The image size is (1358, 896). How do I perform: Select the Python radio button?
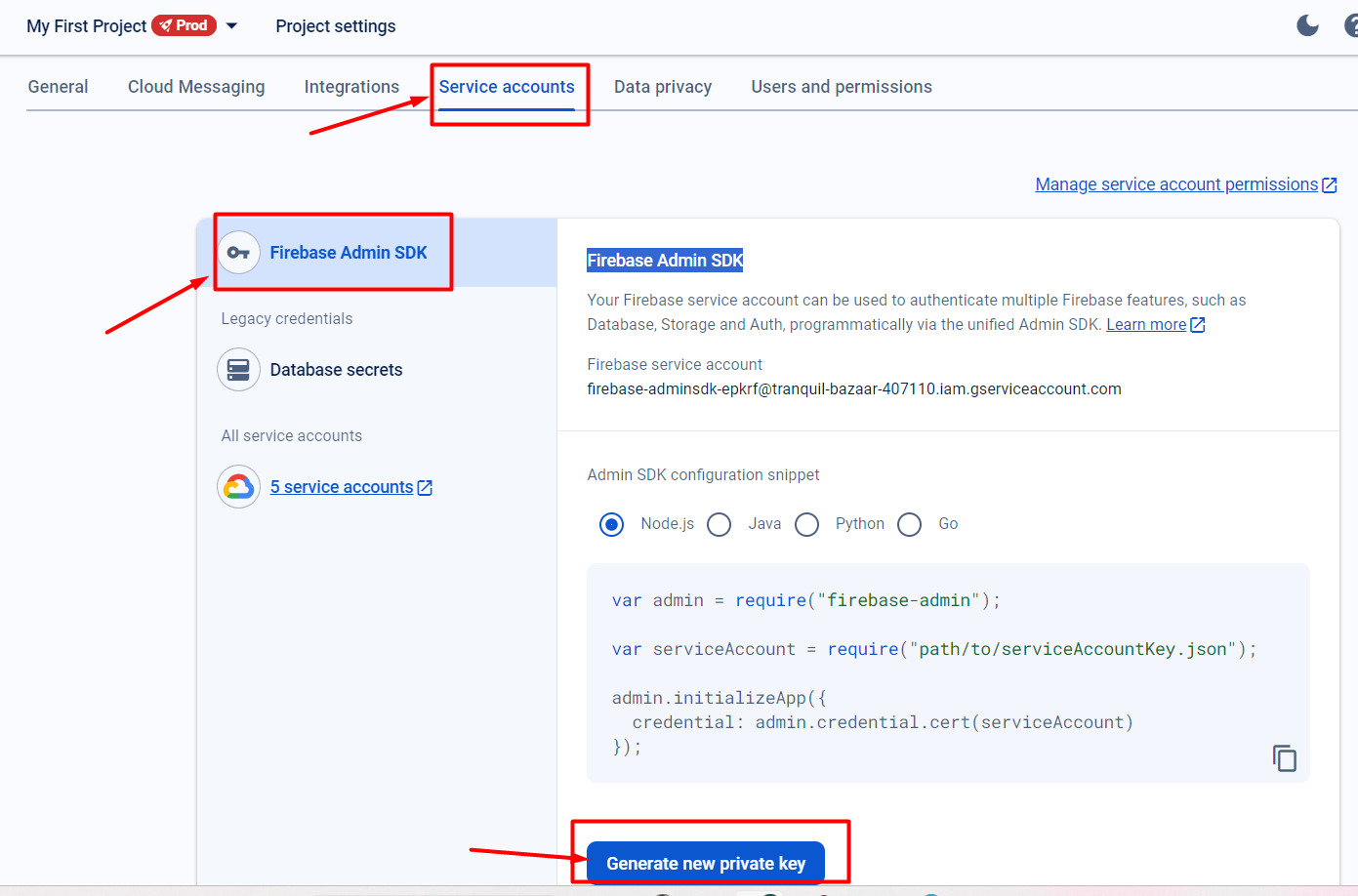point(807,524)
